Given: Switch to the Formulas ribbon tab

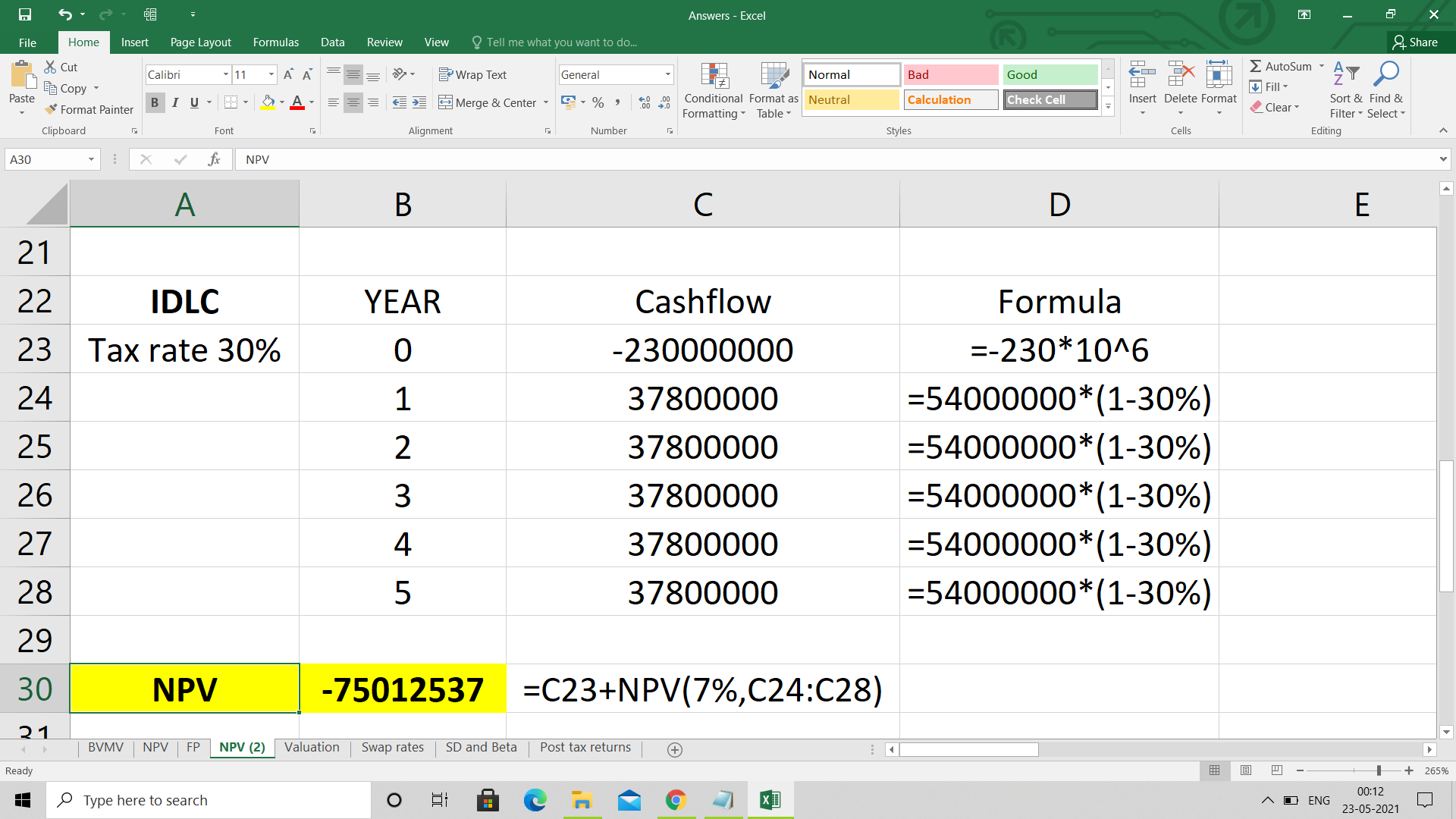Looking at the screenshot, I should pyautogui.click(x=275, y=42).
